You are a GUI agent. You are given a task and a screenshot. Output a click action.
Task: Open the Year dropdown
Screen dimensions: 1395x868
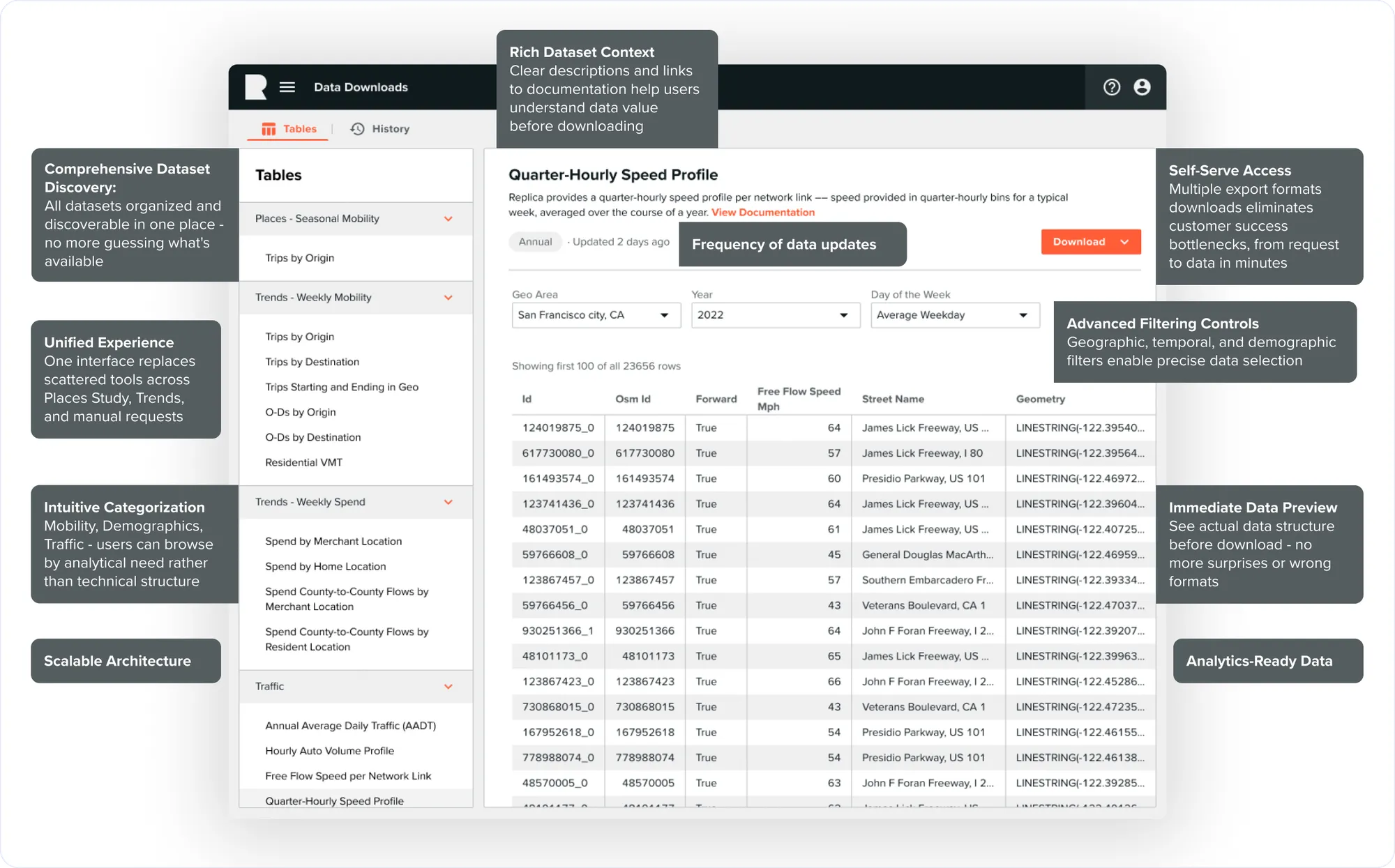(x=775, y=315)
